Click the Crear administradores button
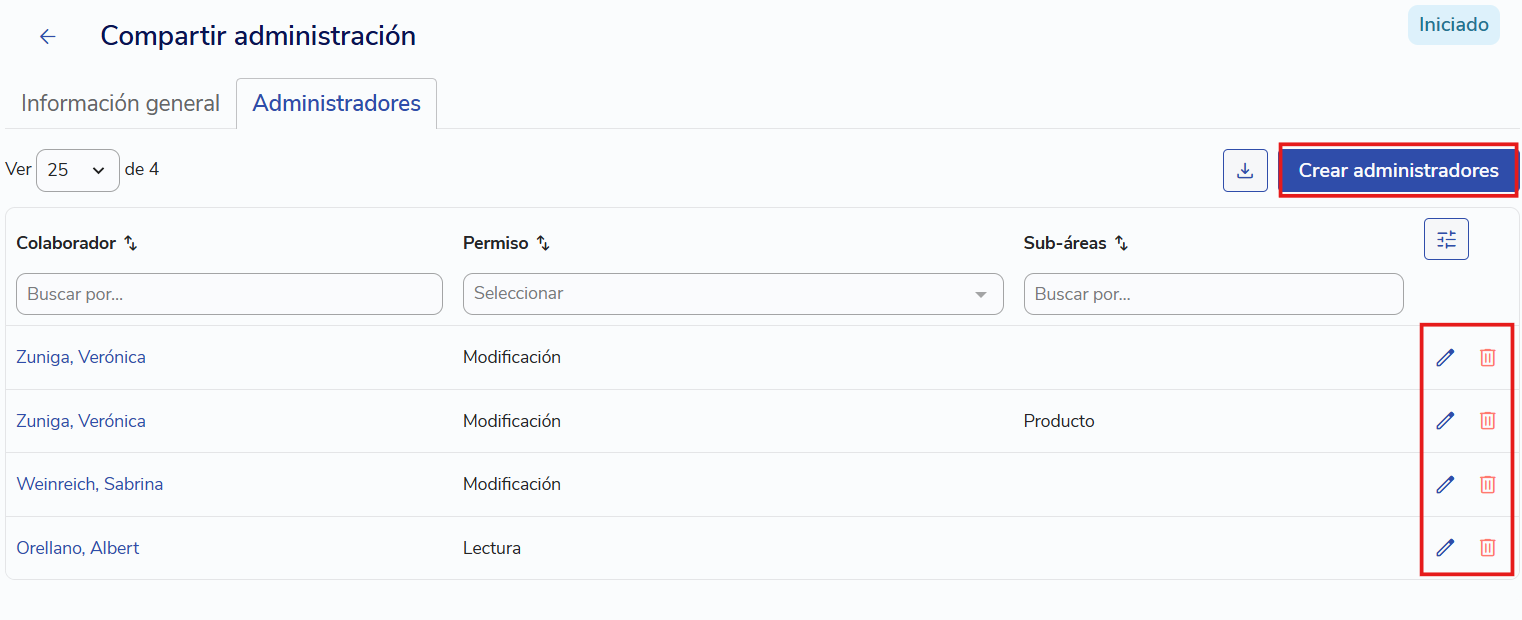The image size is (1522, 620). pyautogui.click(x=1398, y=170)
